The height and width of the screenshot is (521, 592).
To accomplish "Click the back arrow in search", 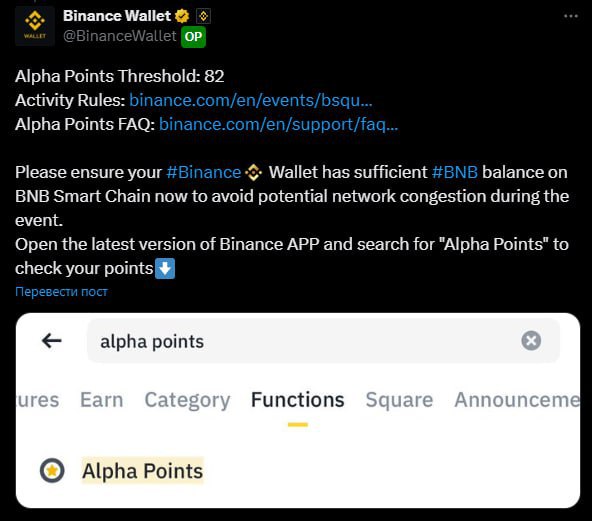I will click(52, 341).
